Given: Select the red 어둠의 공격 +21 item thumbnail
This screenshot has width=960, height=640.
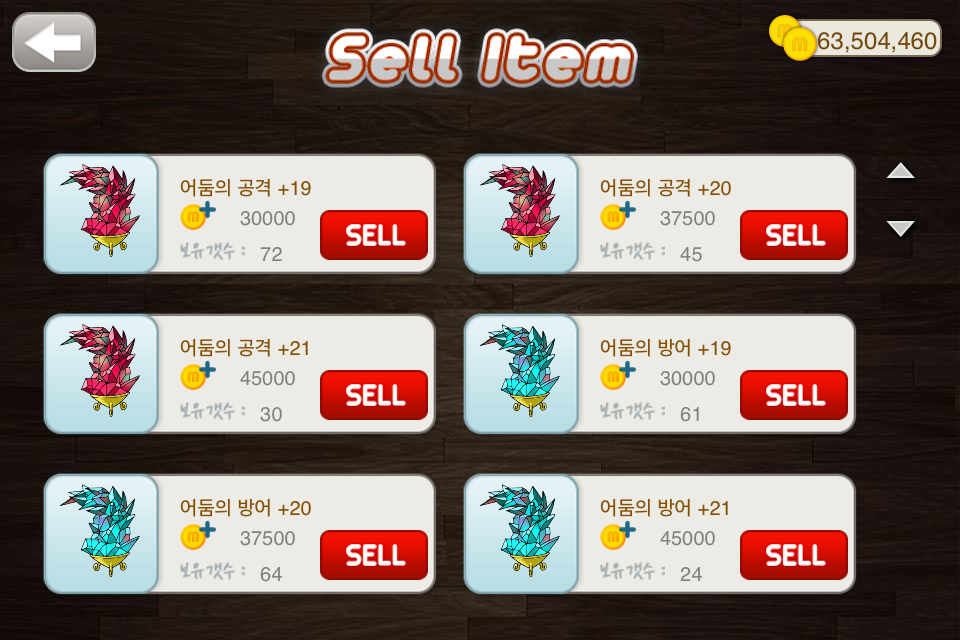Looking at the screenshot, I should [x=102, y=374].
